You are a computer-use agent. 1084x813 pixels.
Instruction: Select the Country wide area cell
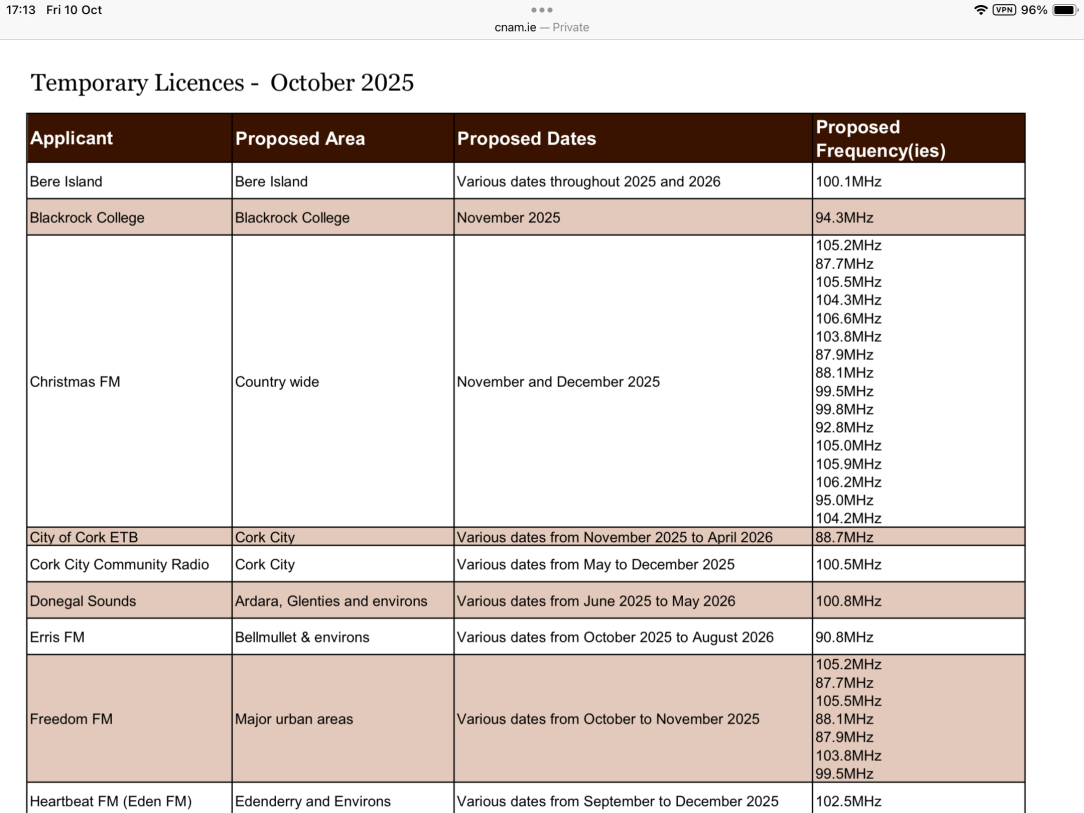[343, 382]
